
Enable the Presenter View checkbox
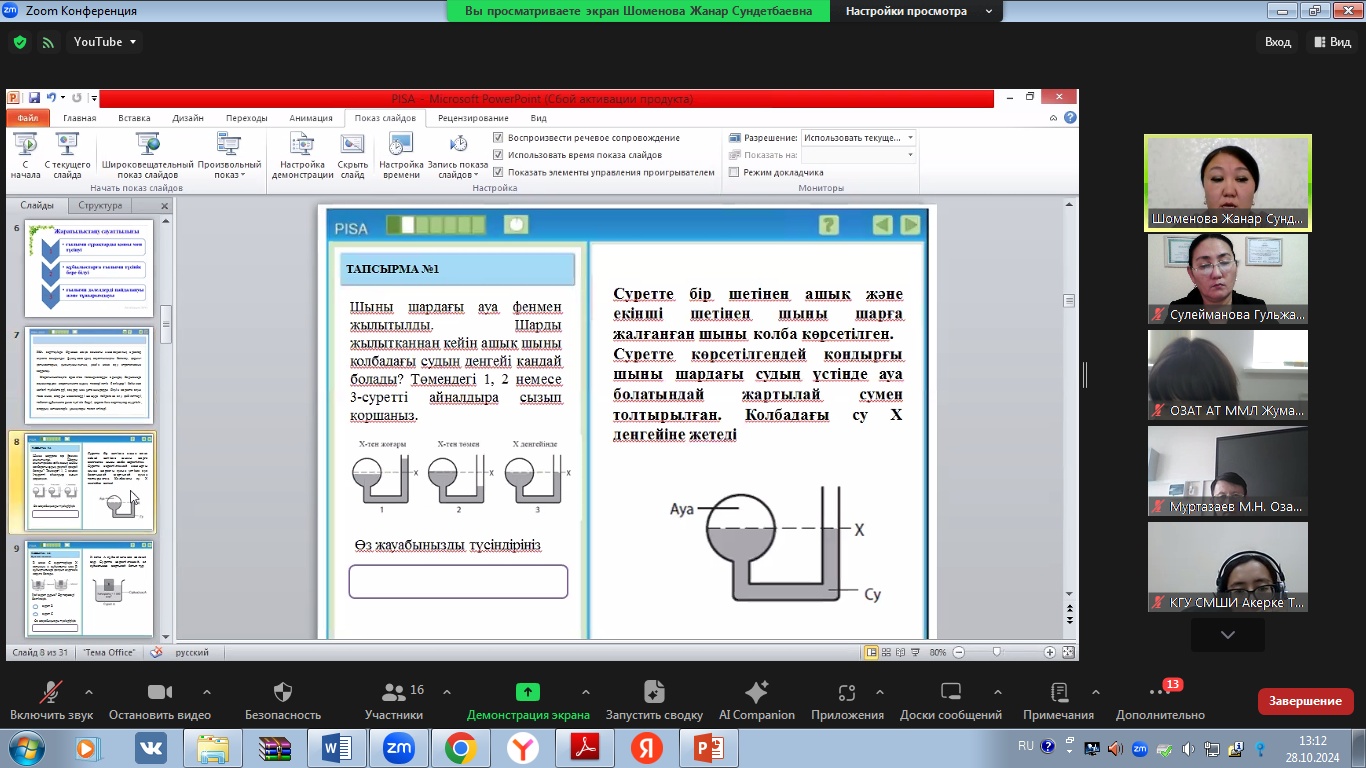coord(734,172)
